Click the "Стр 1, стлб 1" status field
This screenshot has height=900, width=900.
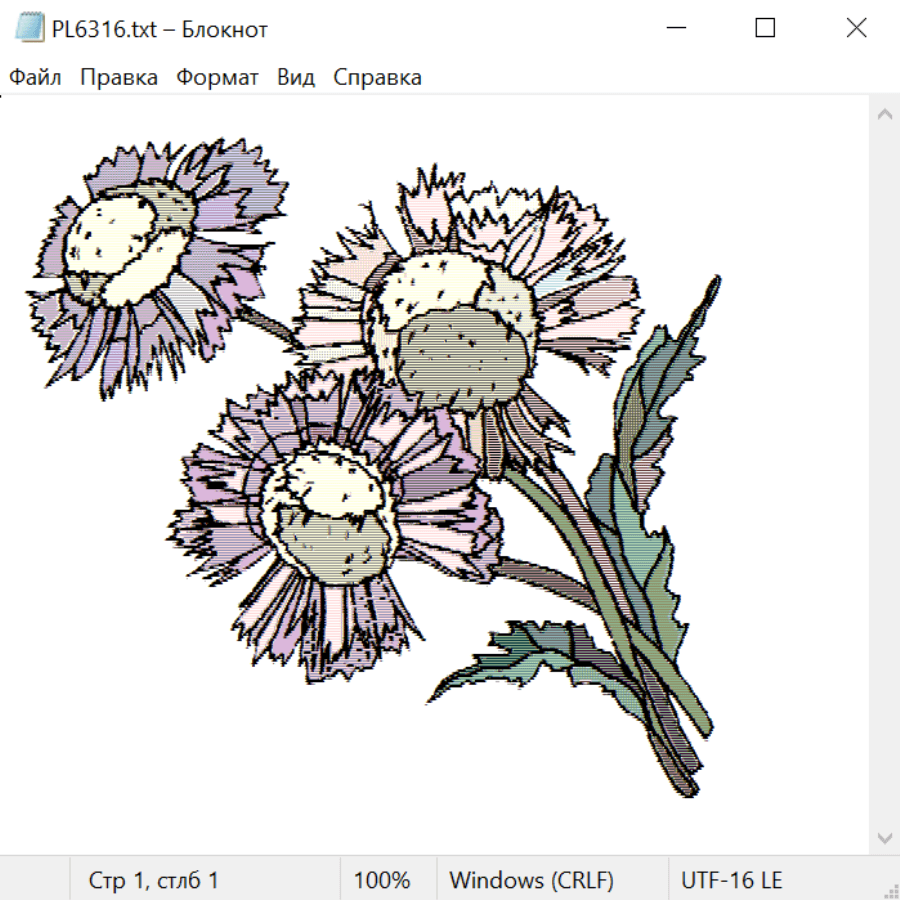pos(153,881)
